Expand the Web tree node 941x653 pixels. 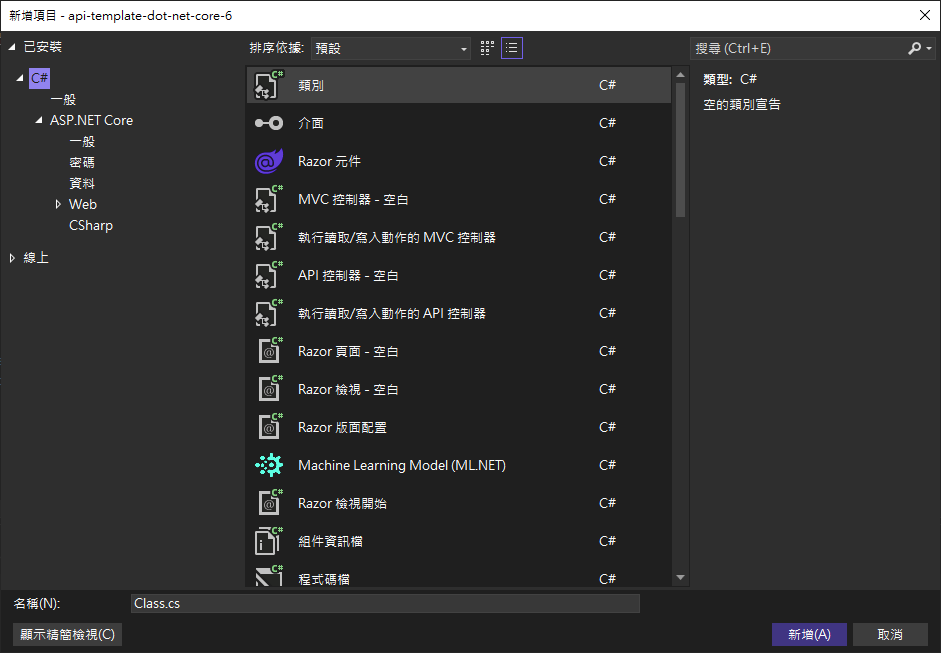pos(58,204)
